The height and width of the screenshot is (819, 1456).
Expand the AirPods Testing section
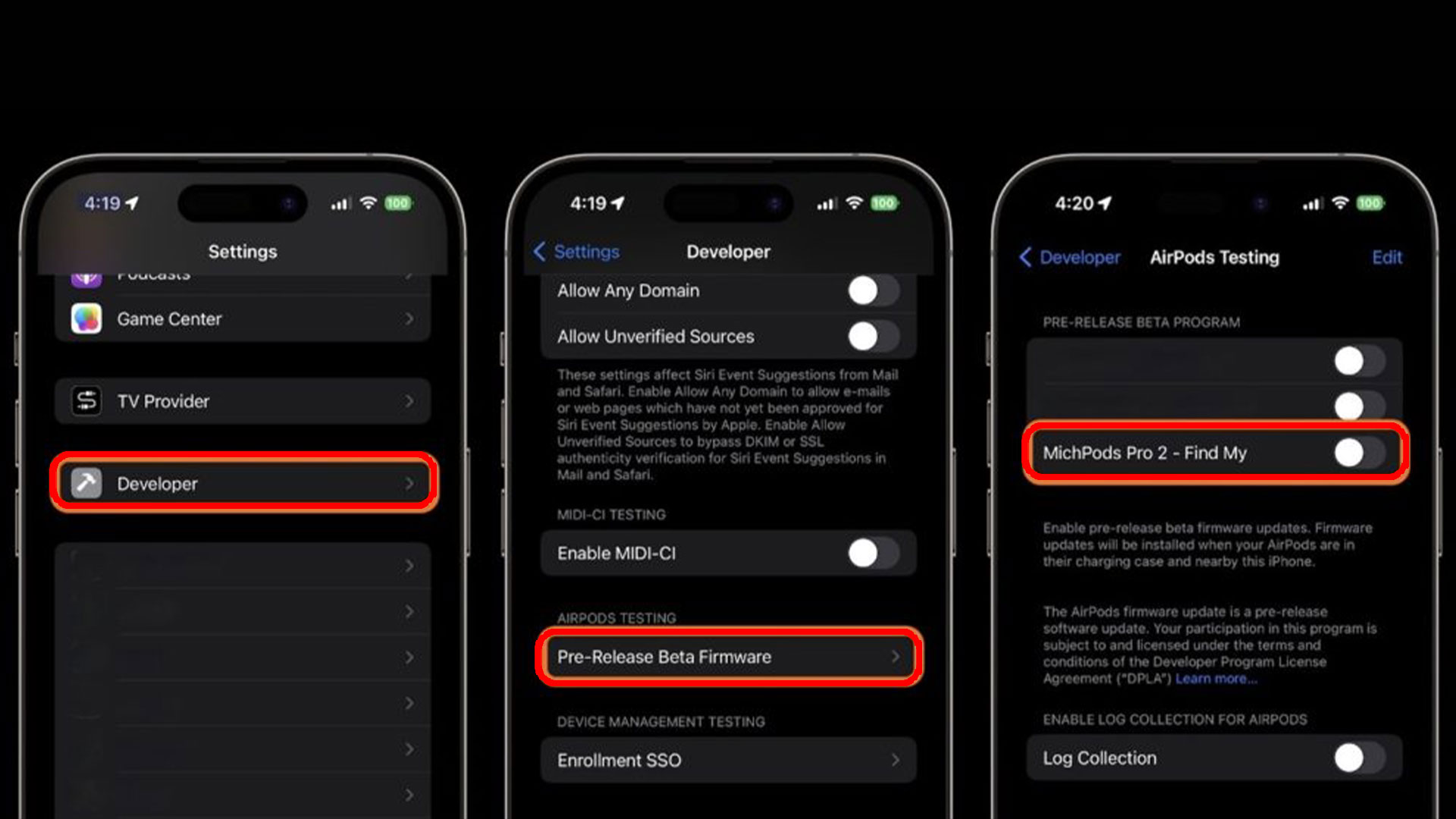(728, 657)
